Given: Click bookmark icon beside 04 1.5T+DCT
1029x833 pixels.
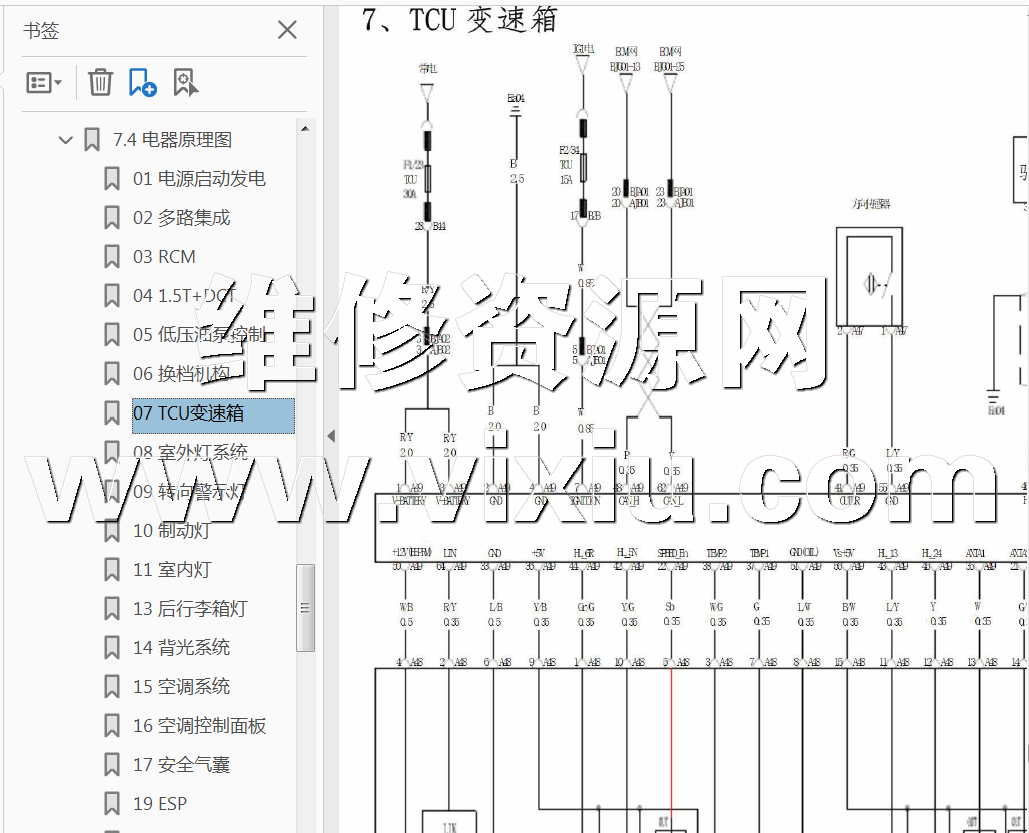Looking at the screenshot, I should pyautogui.click(x=112, y=296).
